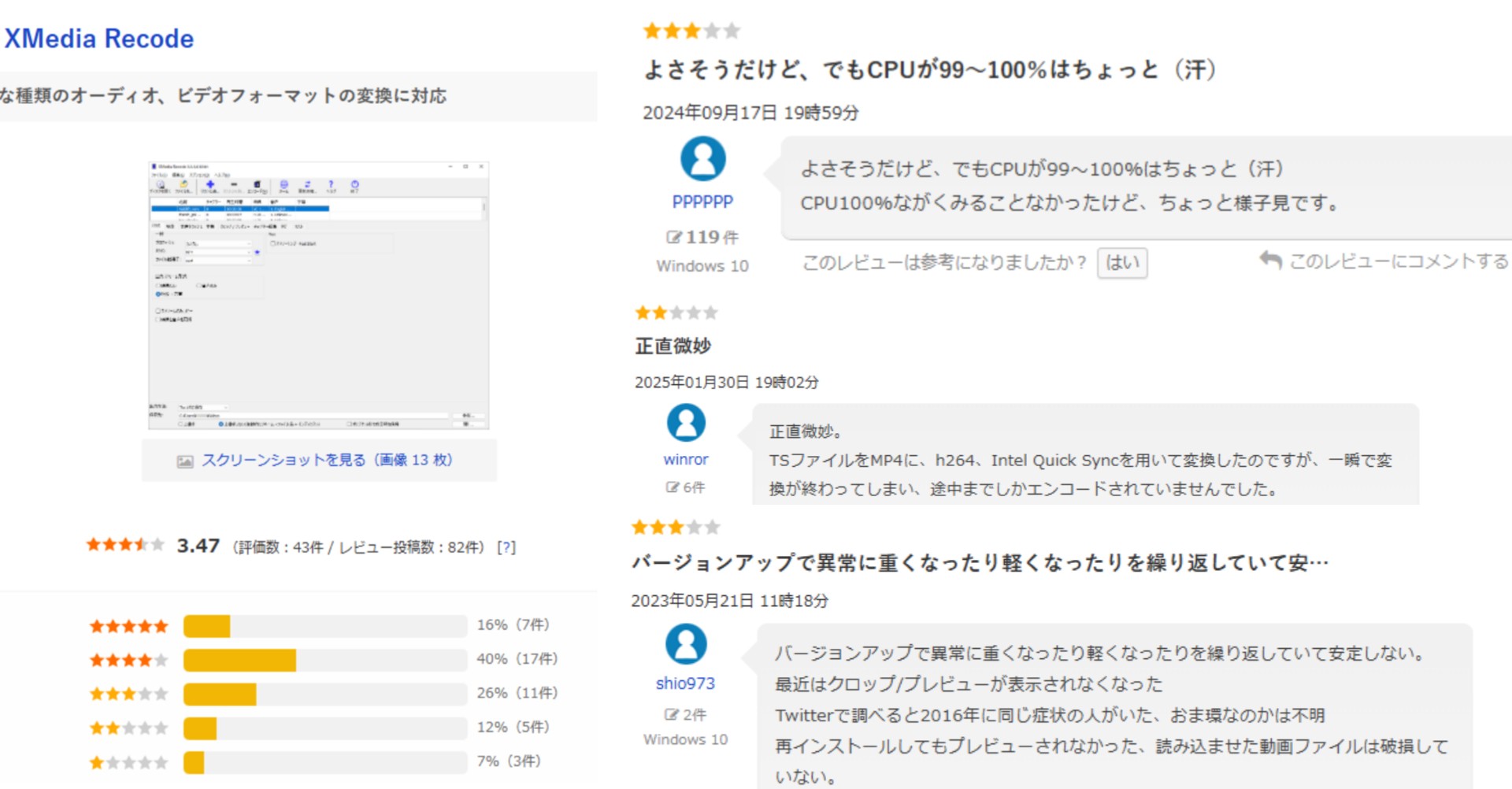Click the date 2025年01月30日 19時02分

727,382
